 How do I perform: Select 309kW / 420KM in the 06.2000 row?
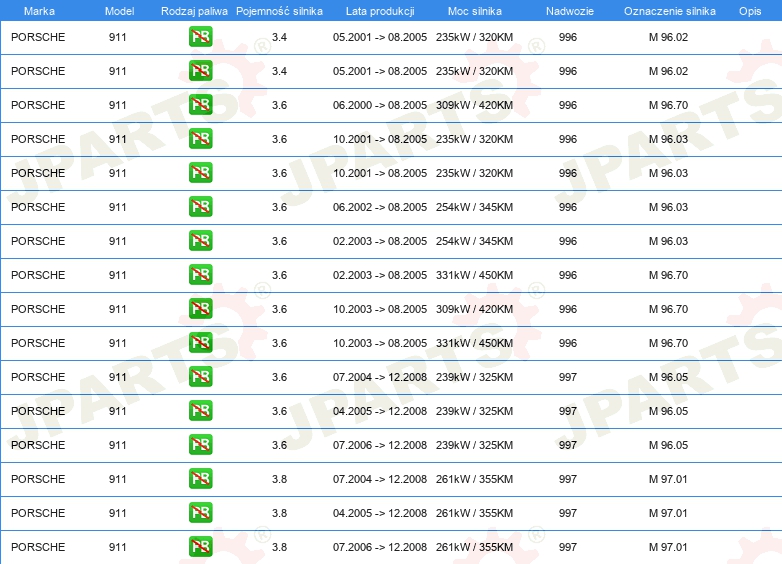coord(474,105)
